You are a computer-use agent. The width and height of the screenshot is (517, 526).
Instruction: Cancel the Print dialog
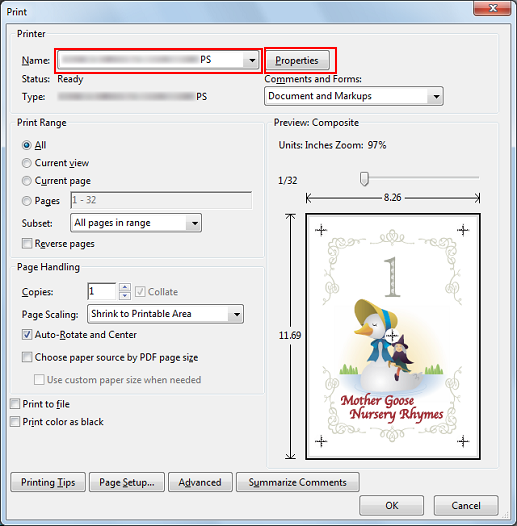pyautogui.click(x=466, y=506)
